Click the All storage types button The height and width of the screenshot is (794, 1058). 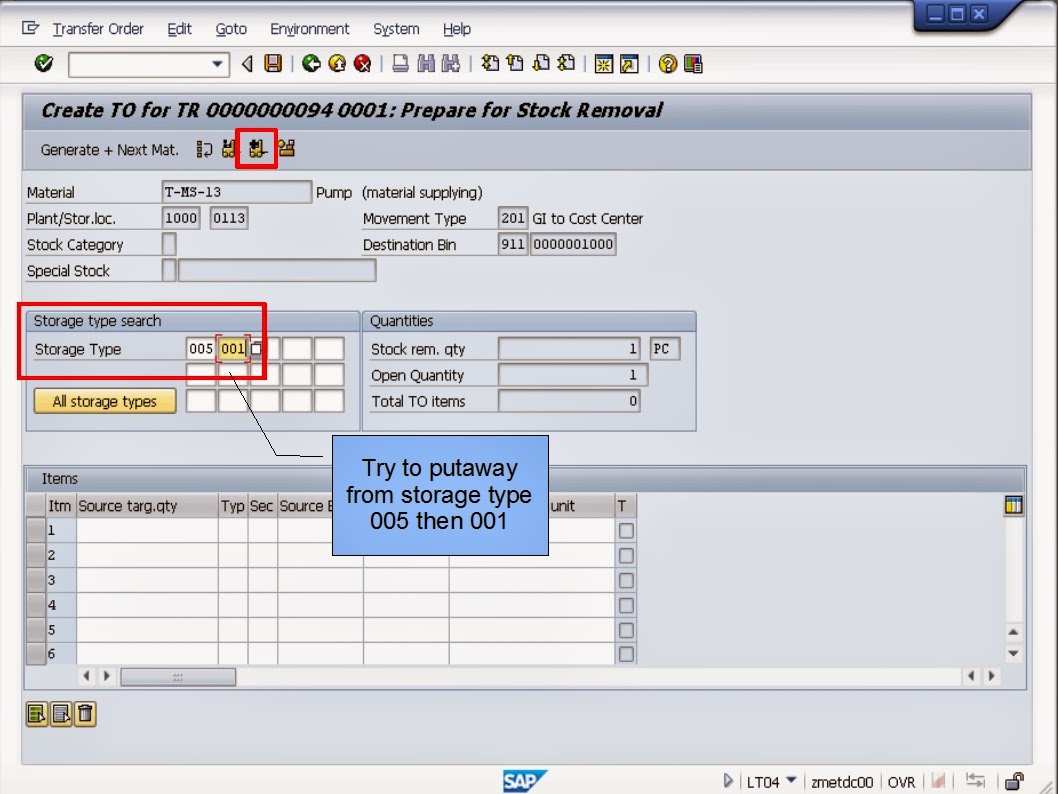click(x=104, y=400)
